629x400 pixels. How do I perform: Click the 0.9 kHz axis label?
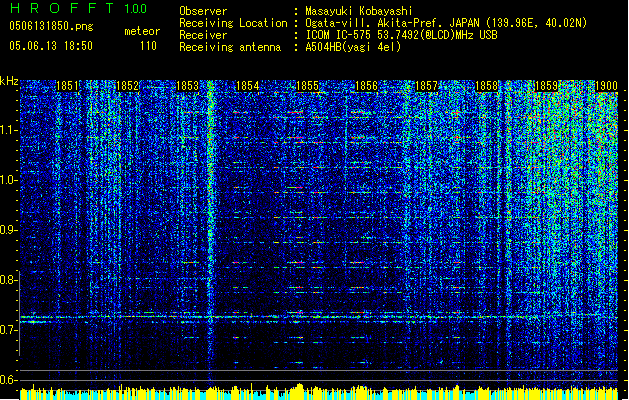[x=8, y=230]
